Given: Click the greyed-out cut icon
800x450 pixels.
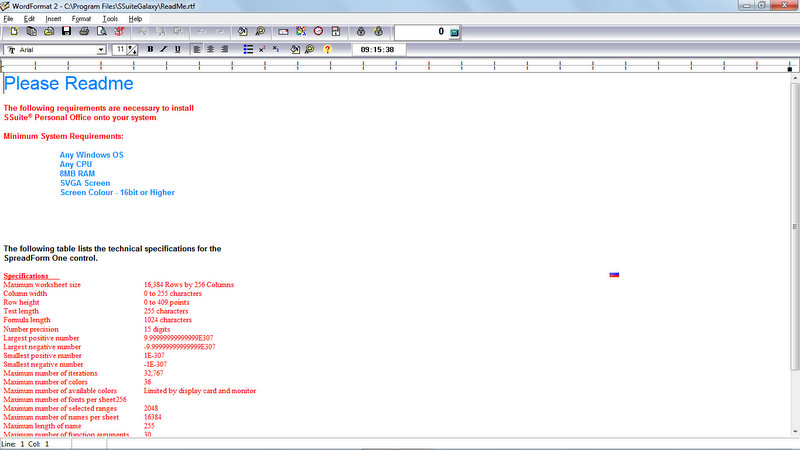Looking at the screenshot, I should pos(142,32).
